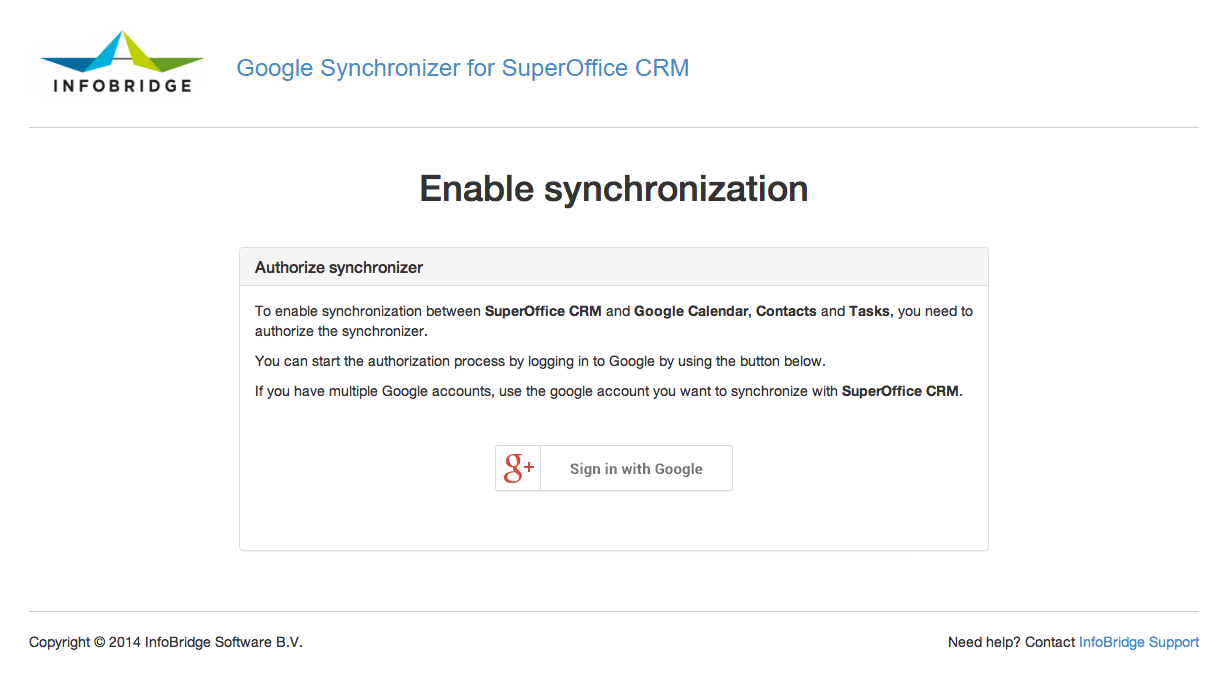1218x698 pixels.
Task: Click the InfoBridge logo
Action: (x=122, y=62)
